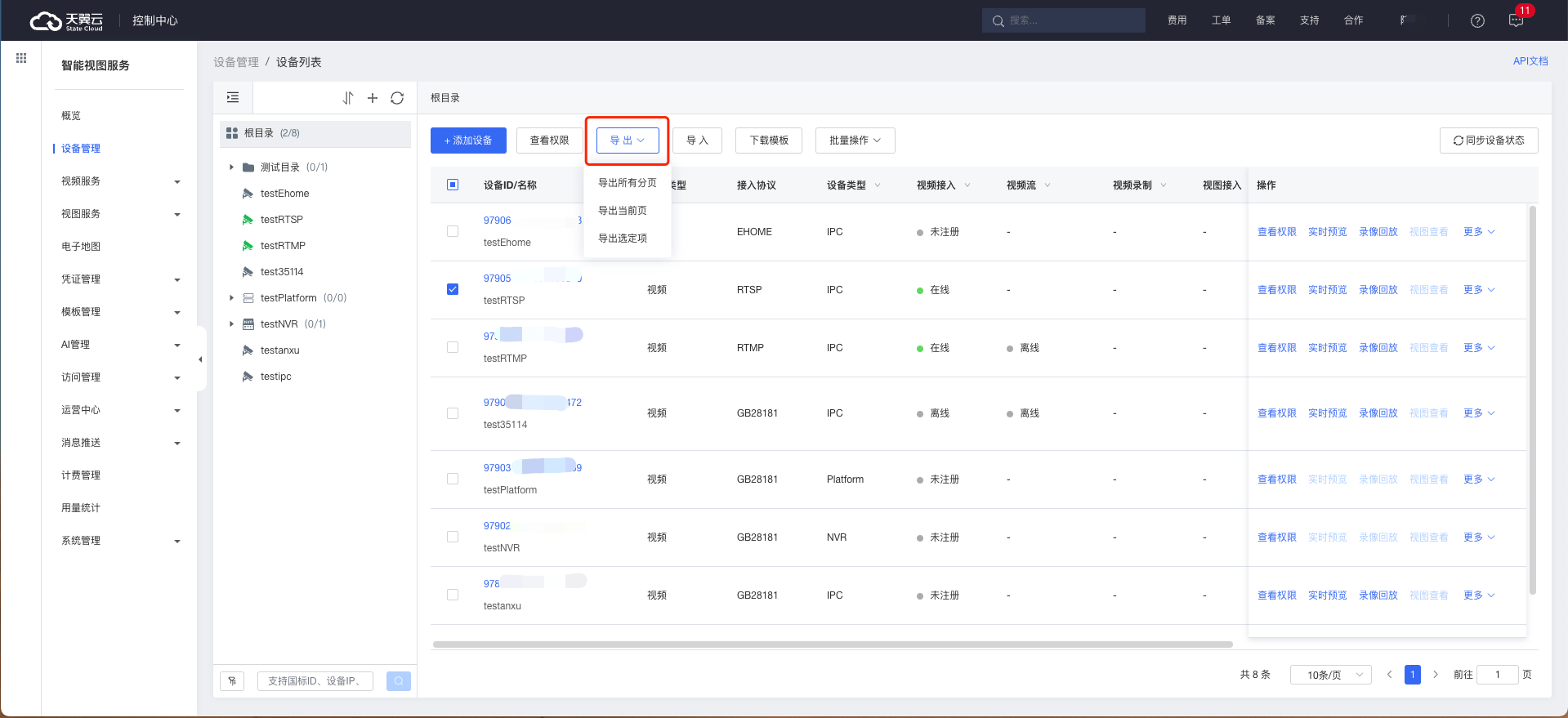Select testipc in the device tree

click(275, 377)
